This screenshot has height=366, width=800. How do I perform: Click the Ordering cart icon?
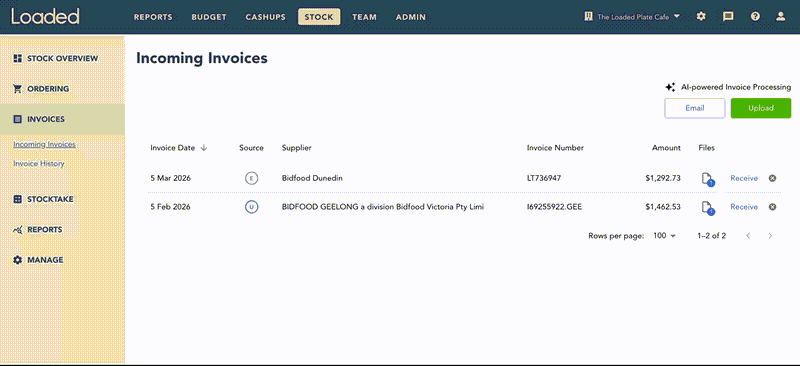click(17, 89)
